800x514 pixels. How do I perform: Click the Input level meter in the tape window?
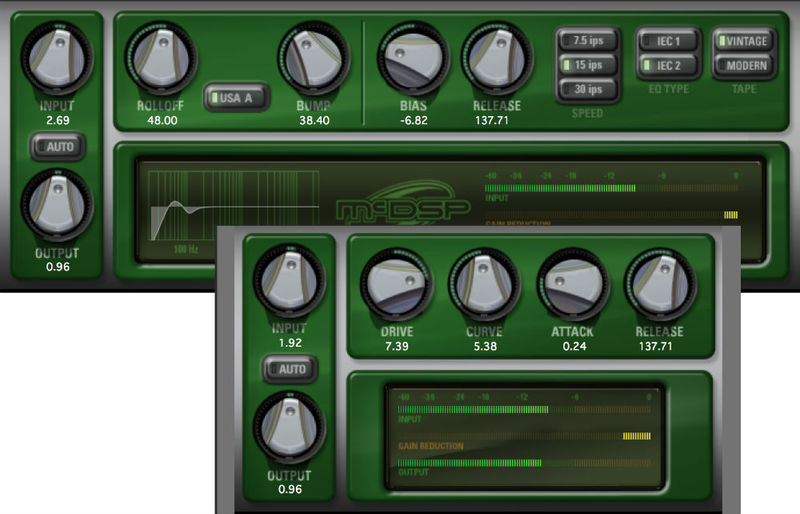click(611, 188)
